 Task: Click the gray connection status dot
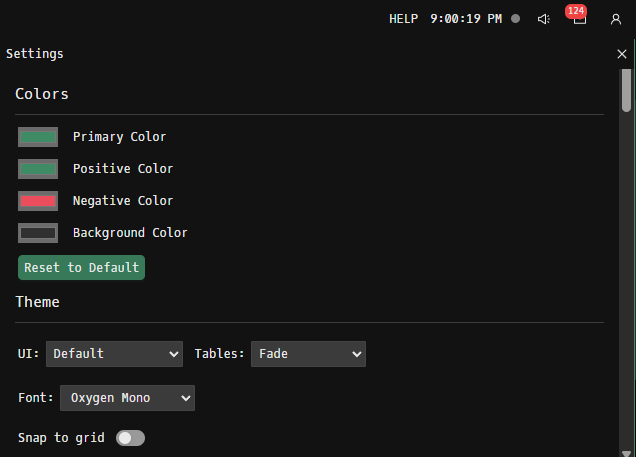point(516,19)
